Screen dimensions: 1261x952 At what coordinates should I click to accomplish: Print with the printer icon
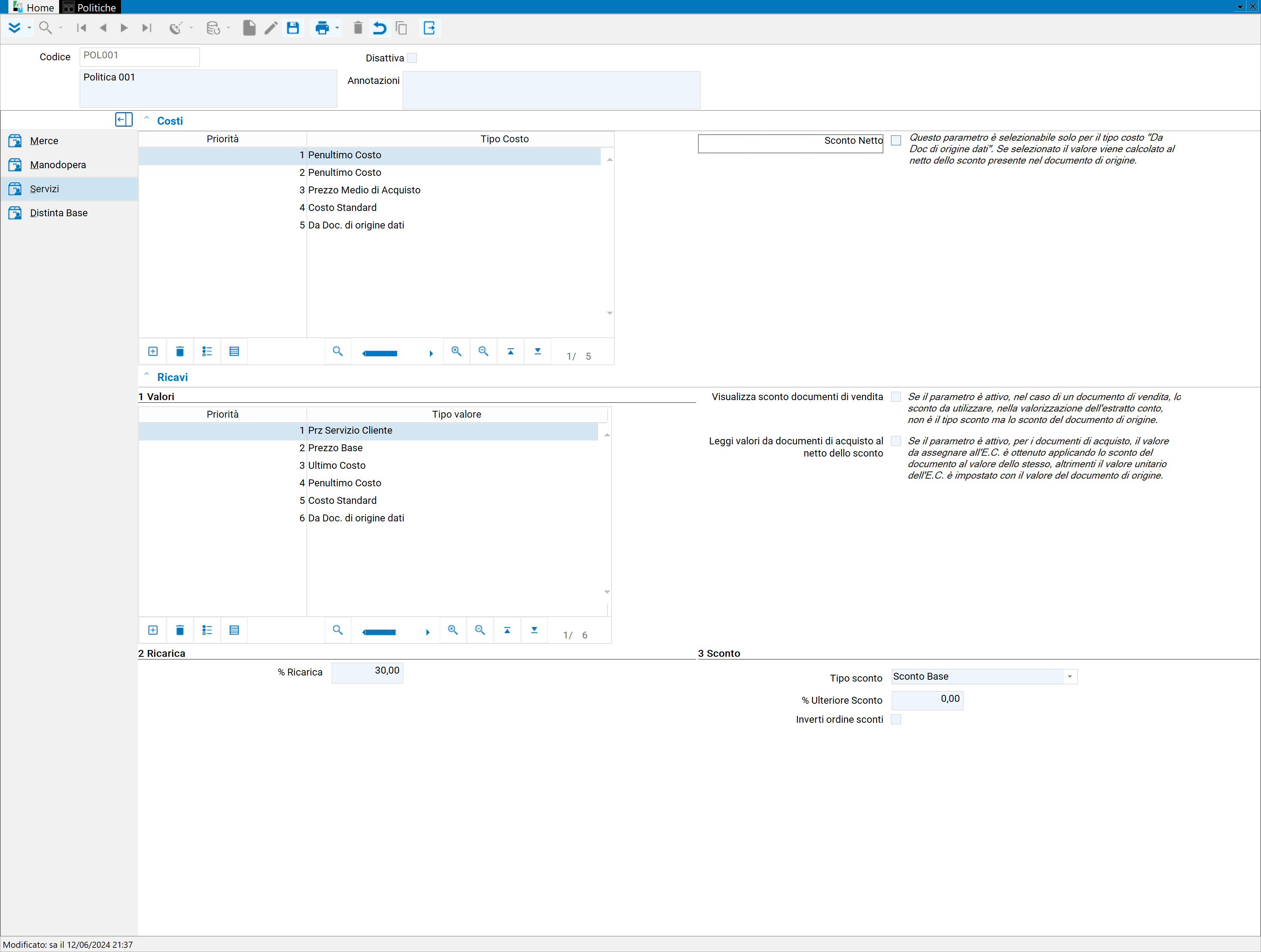[322, 28]
